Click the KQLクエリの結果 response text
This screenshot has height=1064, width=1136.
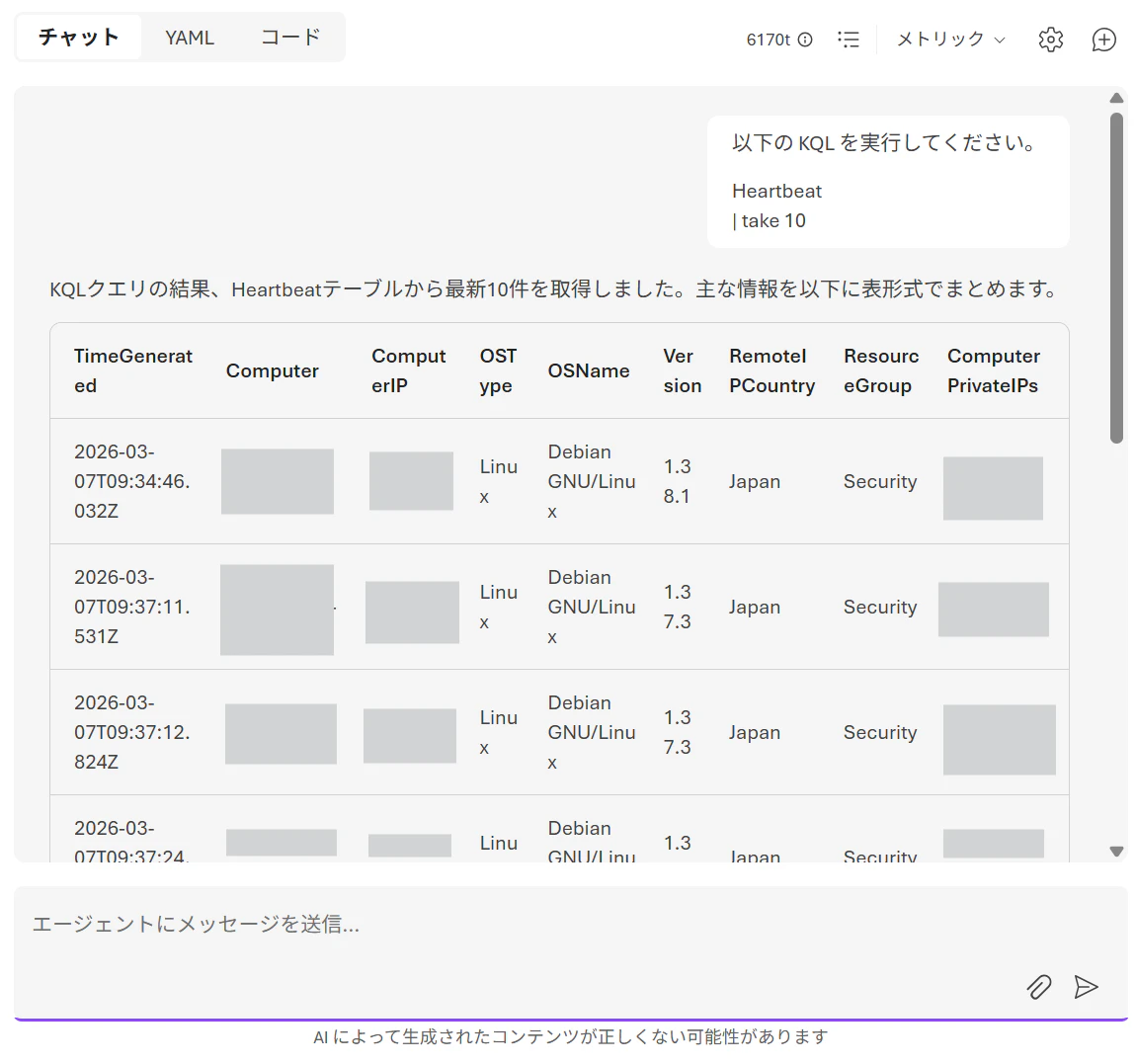[555, 289]
